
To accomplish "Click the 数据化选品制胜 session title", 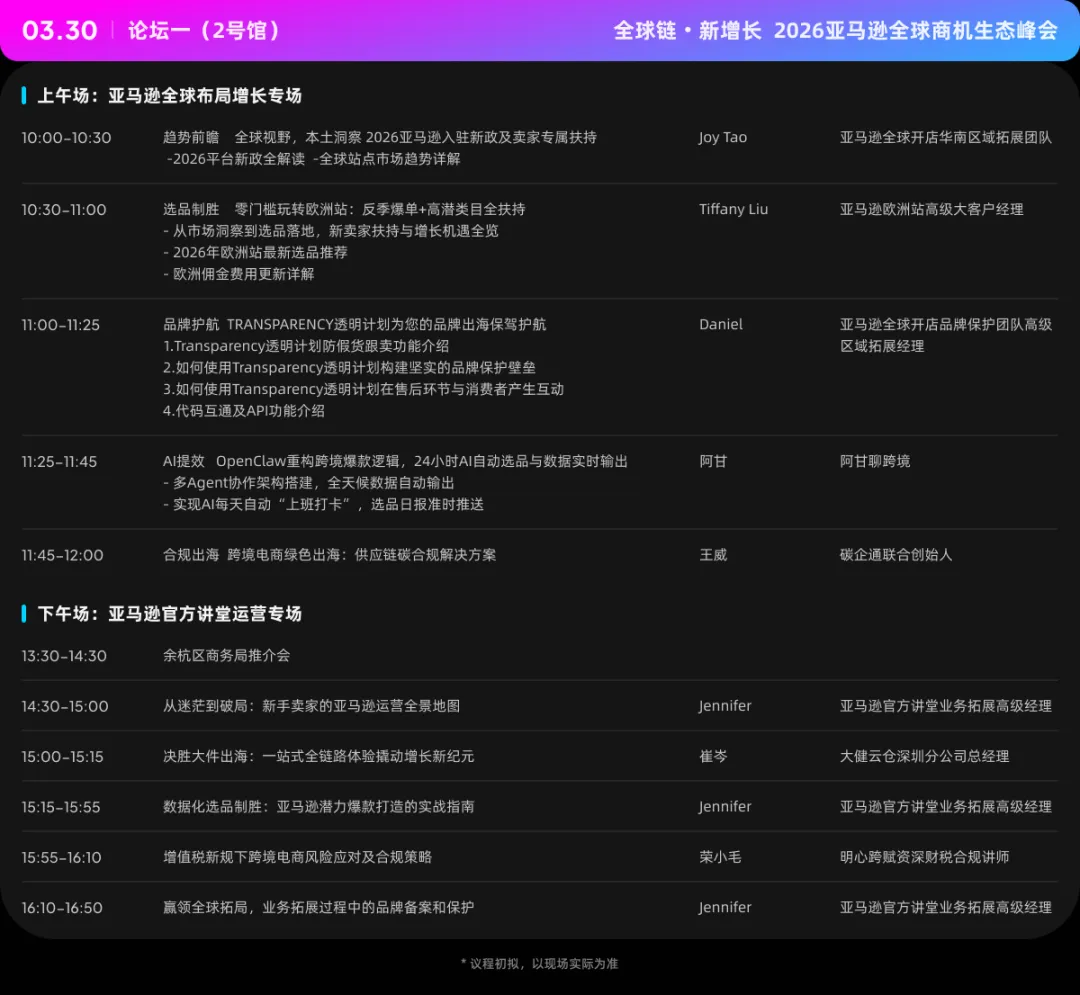I will (x=319, y=807).
